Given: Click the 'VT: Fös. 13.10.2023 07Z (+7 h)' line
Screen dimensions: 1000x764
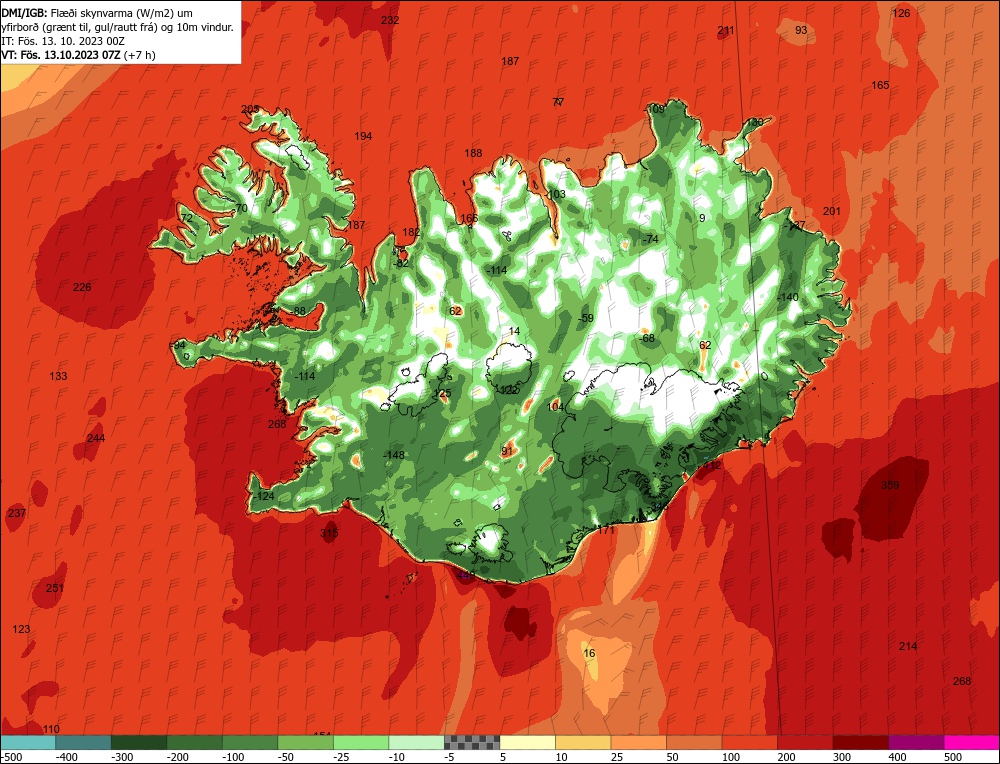Looking at the screenshot, I should (78, 55).
